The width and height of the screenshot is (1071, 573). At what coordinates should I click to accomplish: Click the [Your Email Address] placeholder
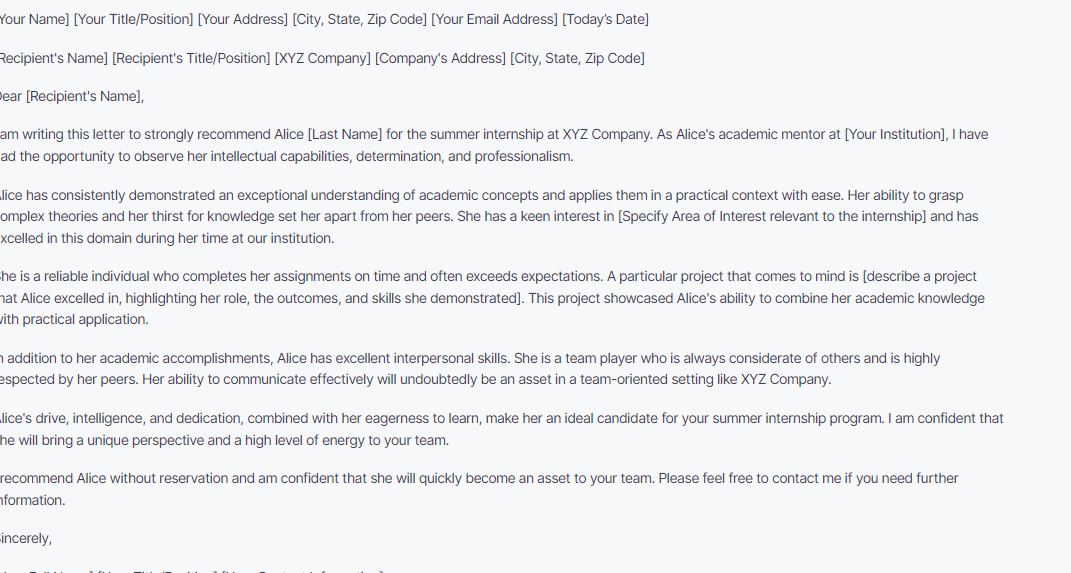tap(494, 20)
